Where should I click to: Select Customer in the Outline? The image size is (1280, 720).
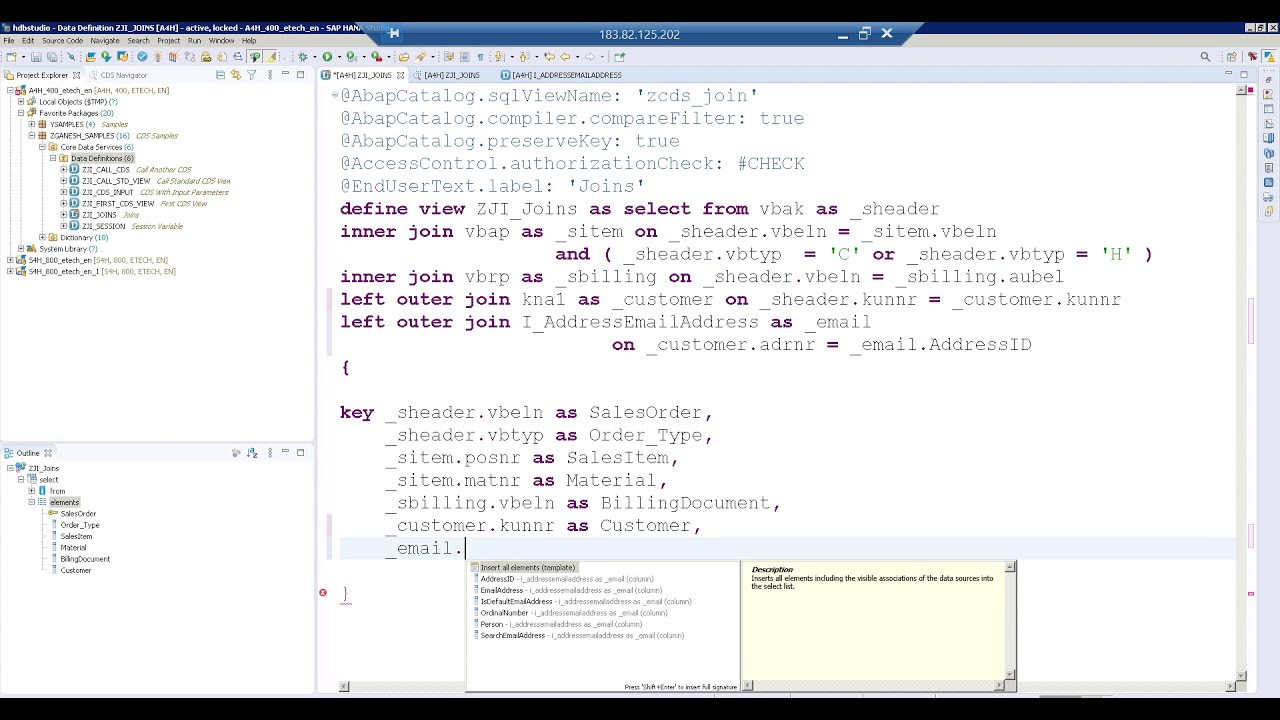click(76, 570)
